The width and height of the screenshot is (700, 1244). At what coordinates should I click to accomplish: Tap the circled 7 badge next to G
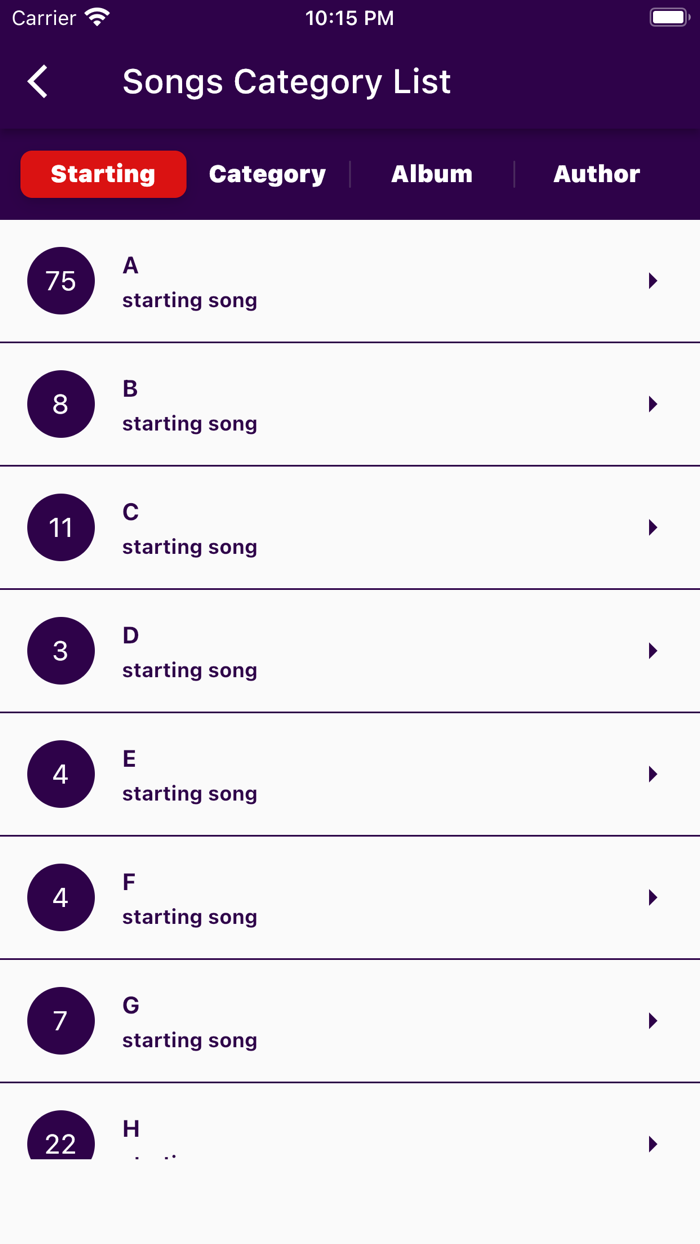pyautogui.click(x=60, y=1021)
